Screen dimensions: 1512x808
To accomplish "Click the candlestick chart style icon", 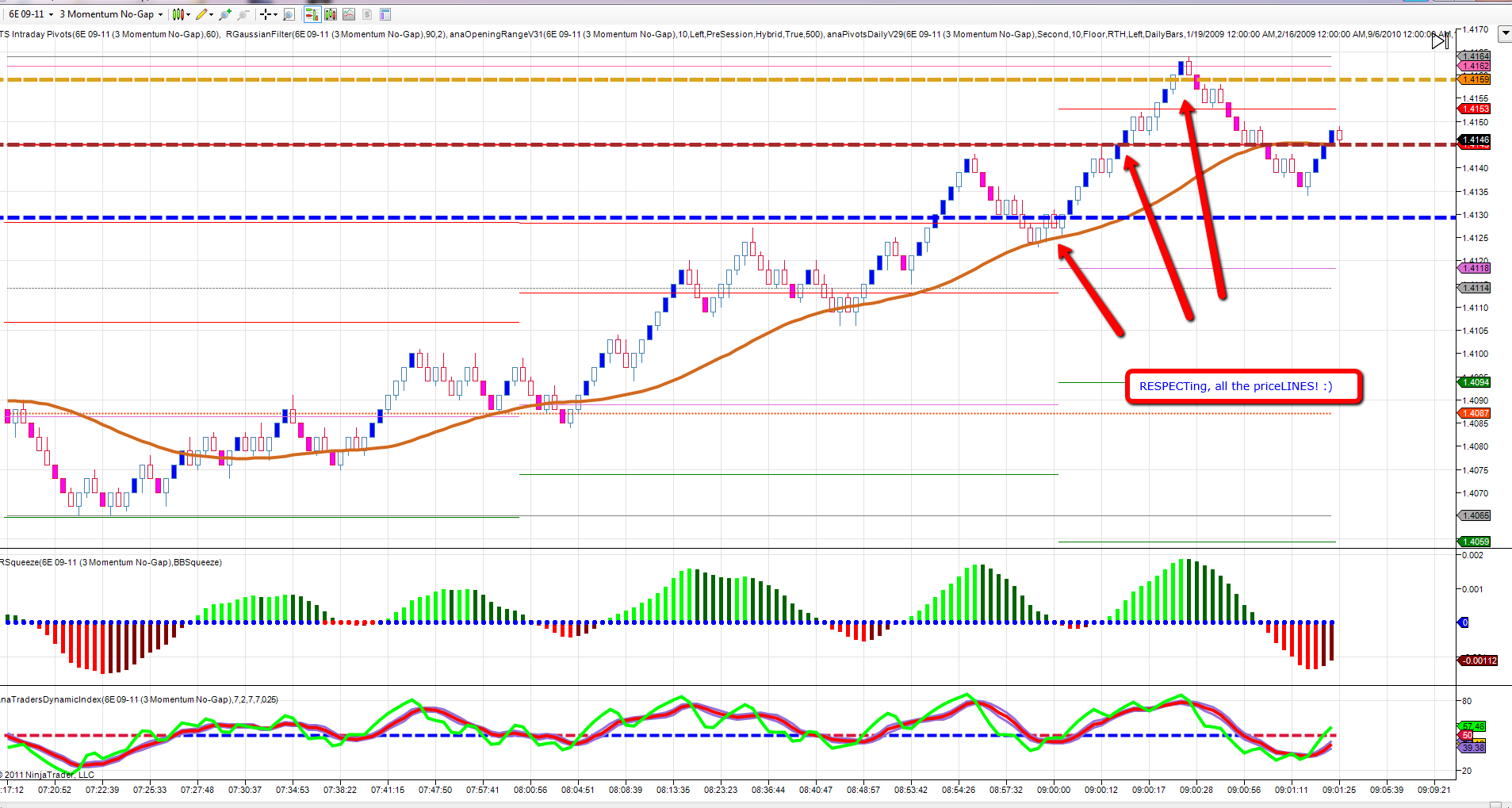I will [x=178, y=14].
